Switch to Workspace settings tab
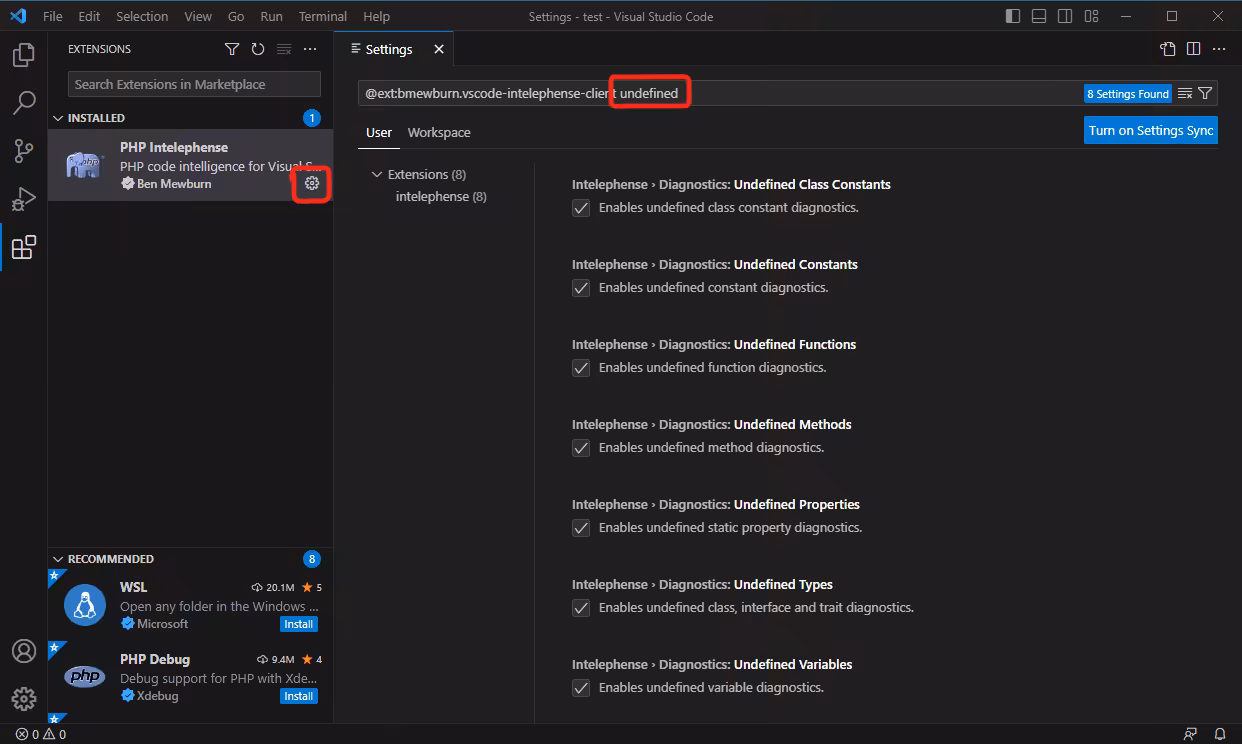Image resolution: width=1242 pixels, height=744 pixels. click(x=439, y=132)
